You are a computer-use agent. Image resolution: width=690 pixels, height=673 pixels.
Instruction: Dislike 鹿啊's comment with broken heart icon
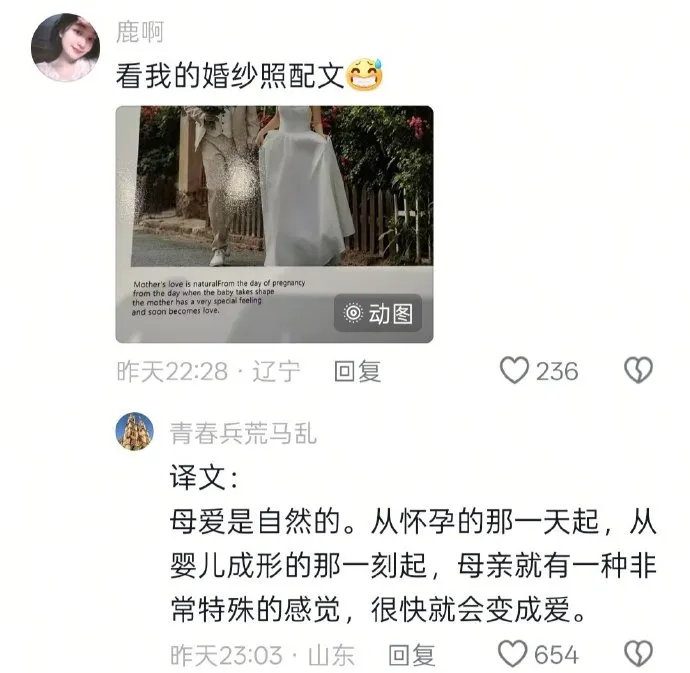[639, 370]
